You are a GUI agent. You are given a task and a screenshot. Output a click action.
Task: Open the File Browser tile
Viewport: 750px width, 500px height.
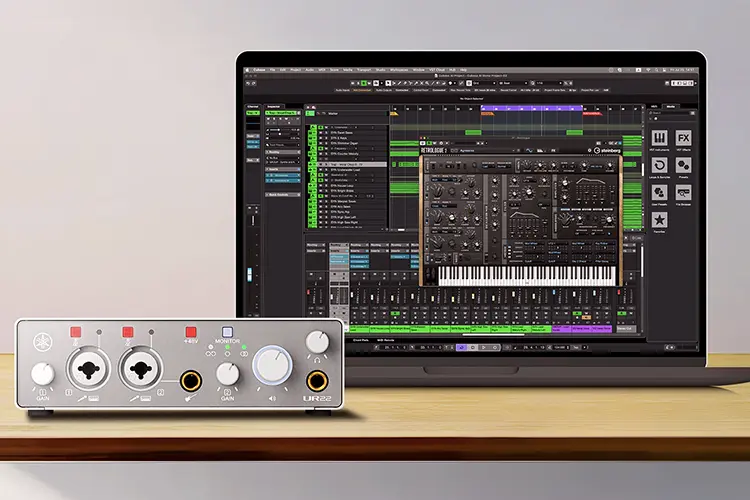click(x=683, y=193)
